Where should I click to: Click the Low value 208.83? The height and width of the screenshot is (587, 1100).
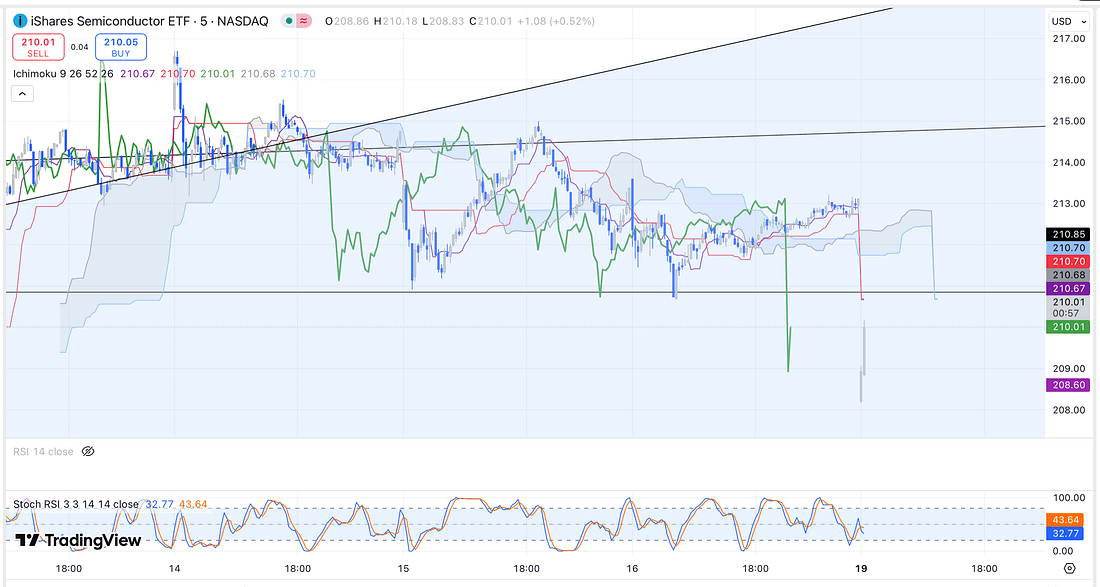pyautogui.click(x=446, y=21)
